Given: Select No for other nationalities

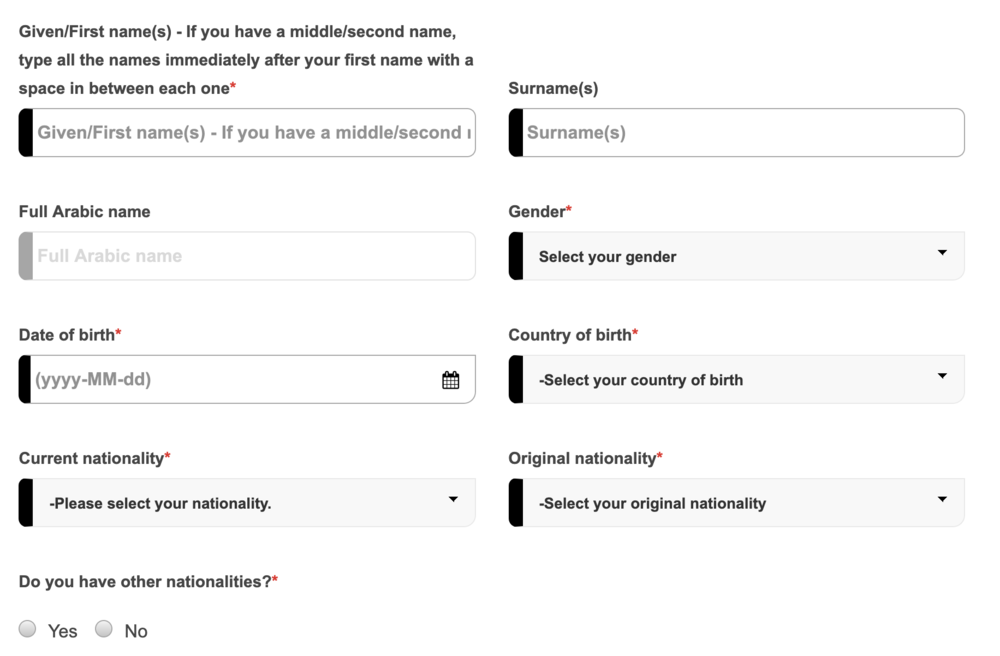Looking at the screenshot, I should point(104,629).
